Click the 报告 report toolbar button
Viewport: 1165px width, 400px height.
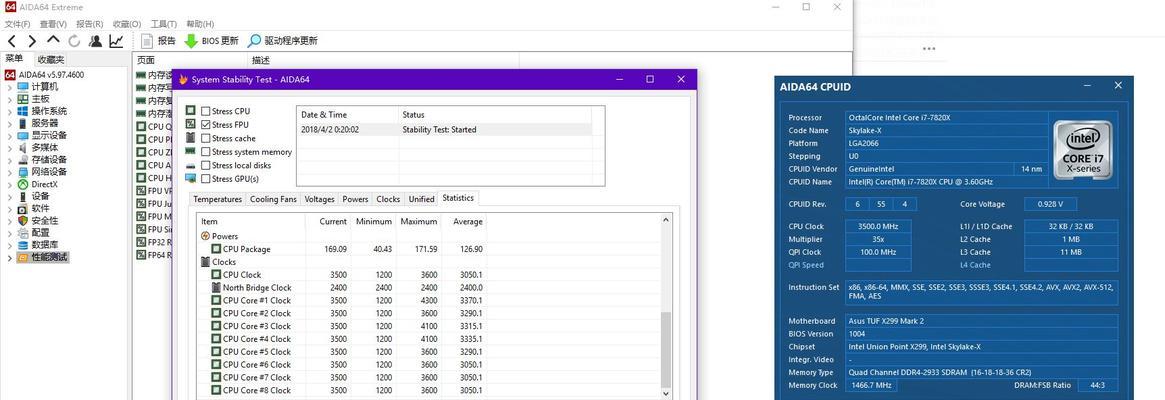pos(158,41)
